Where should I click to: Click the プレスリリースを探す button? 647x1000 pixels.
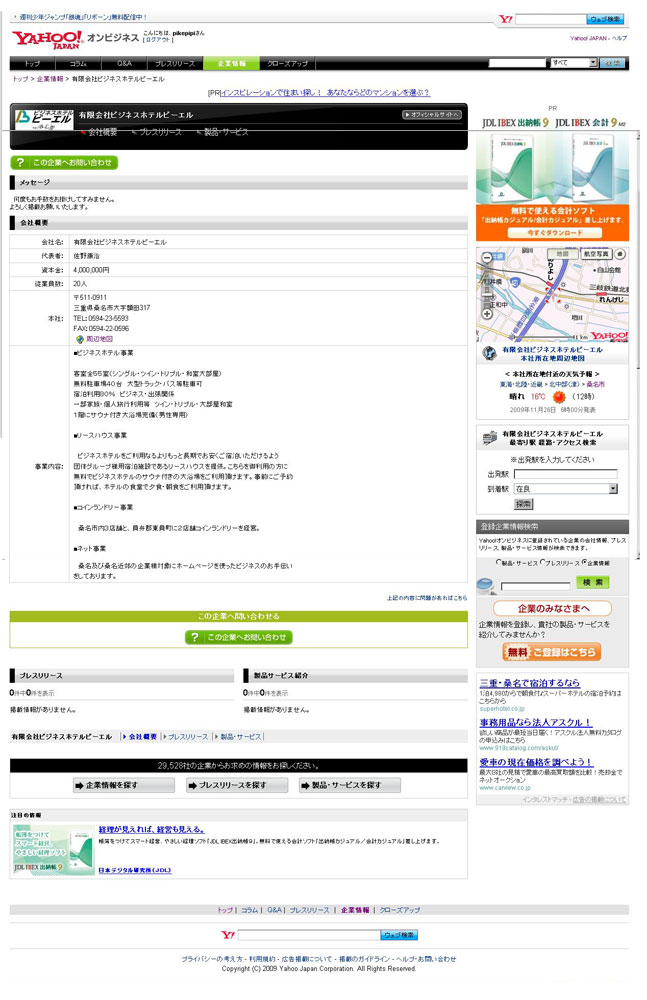tap(237, 785)
